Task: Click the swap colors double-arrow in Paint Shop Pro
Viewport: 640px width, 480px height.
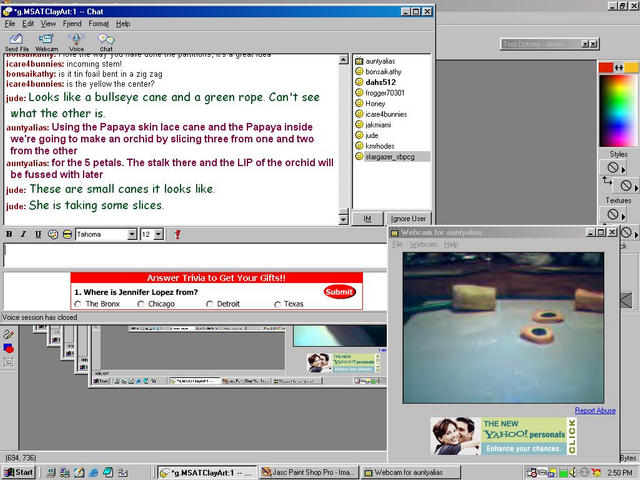Action: tap(619, 67)
